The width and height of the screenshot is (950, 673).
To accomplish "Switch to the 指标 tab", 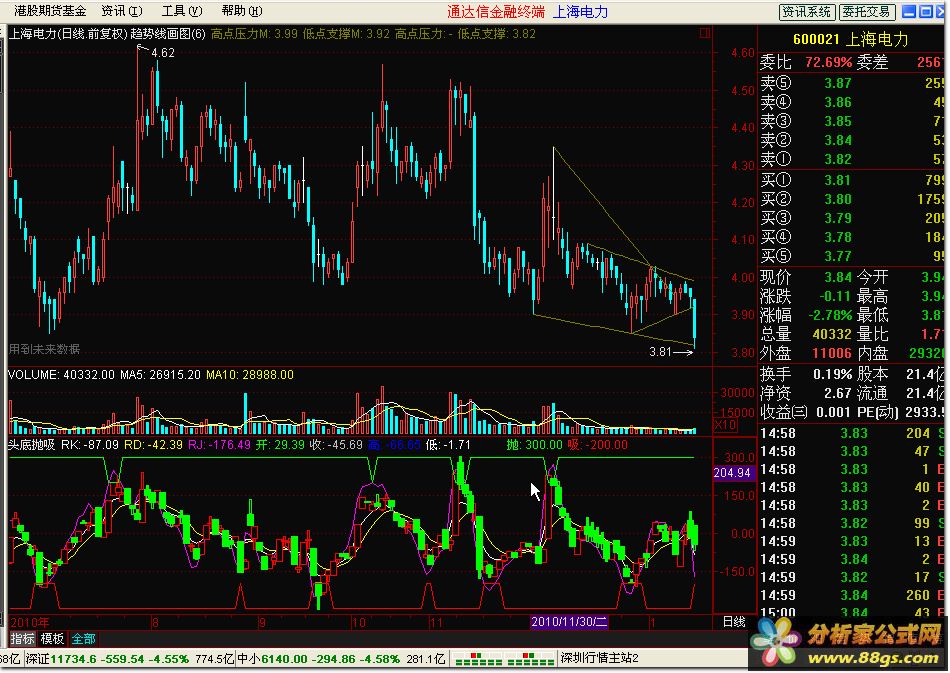I will click(22, 638).
